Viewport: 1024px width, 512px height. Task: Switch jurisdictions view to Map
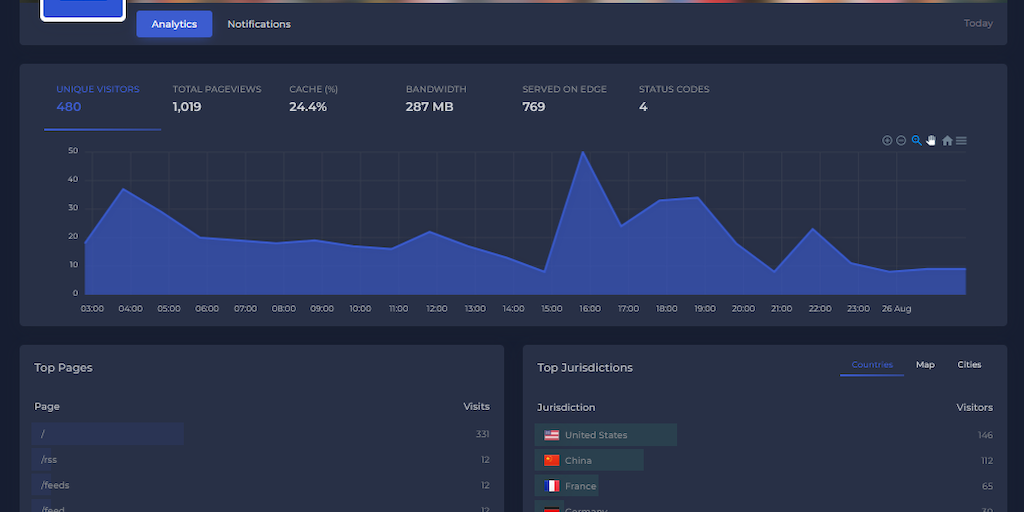(925, 365)
